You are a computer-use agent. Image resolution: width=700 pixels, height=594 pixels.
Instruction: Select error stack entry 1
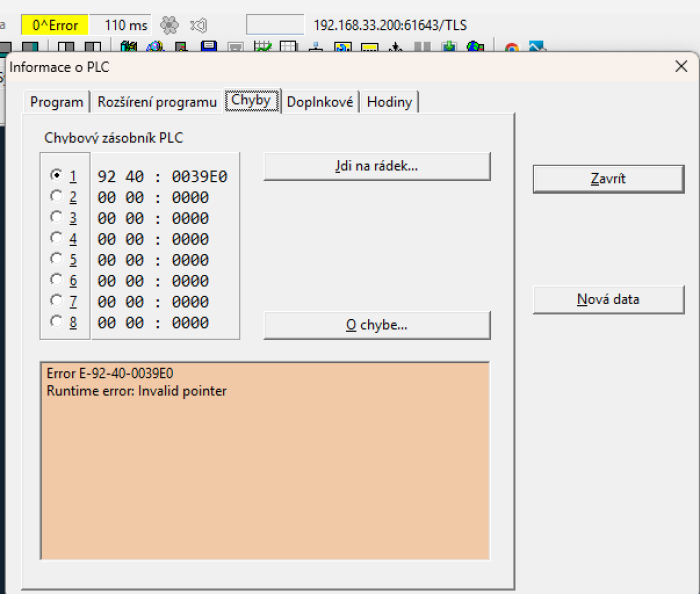[x=56, y=176]
